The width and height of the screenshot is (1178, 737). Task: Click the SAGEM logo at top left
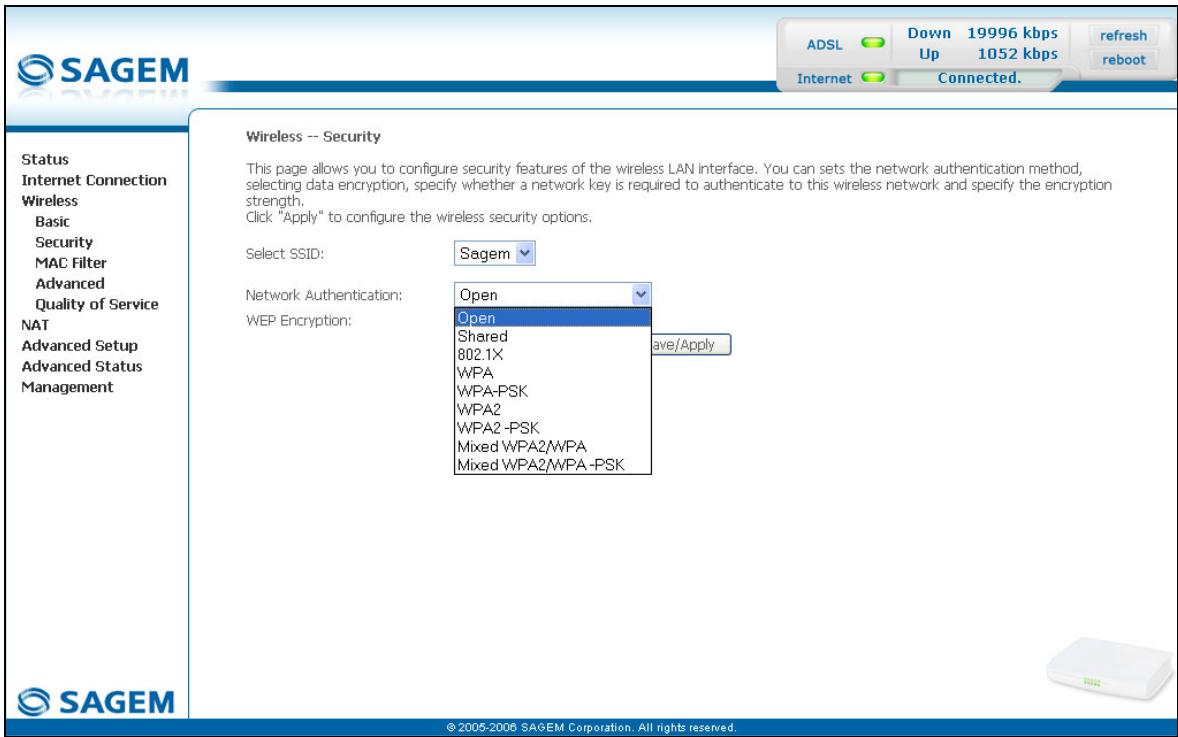103,71
